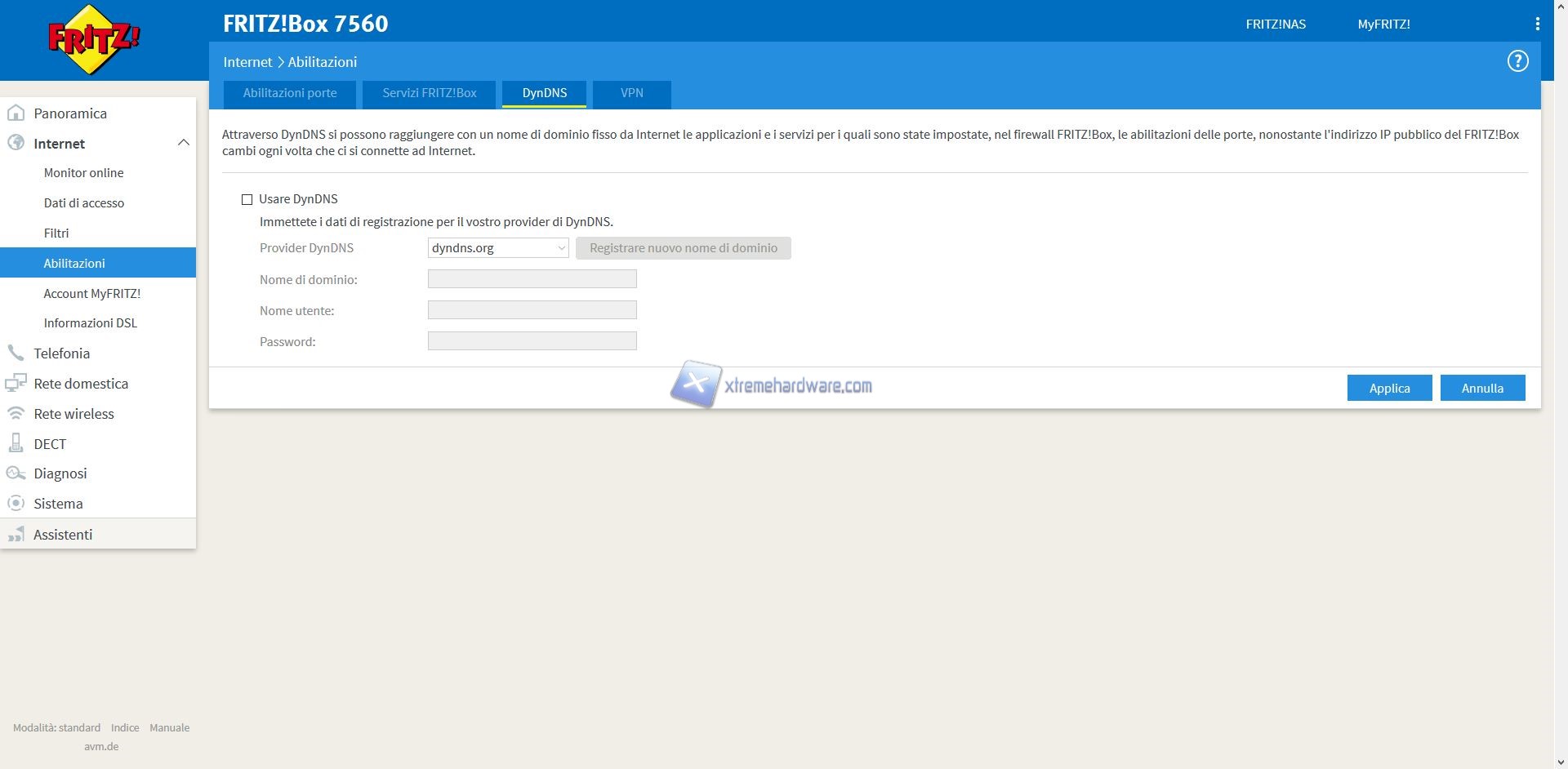
Task: Click the Diagnosi icon in sidebar
Action: click(x=16, y=473)
